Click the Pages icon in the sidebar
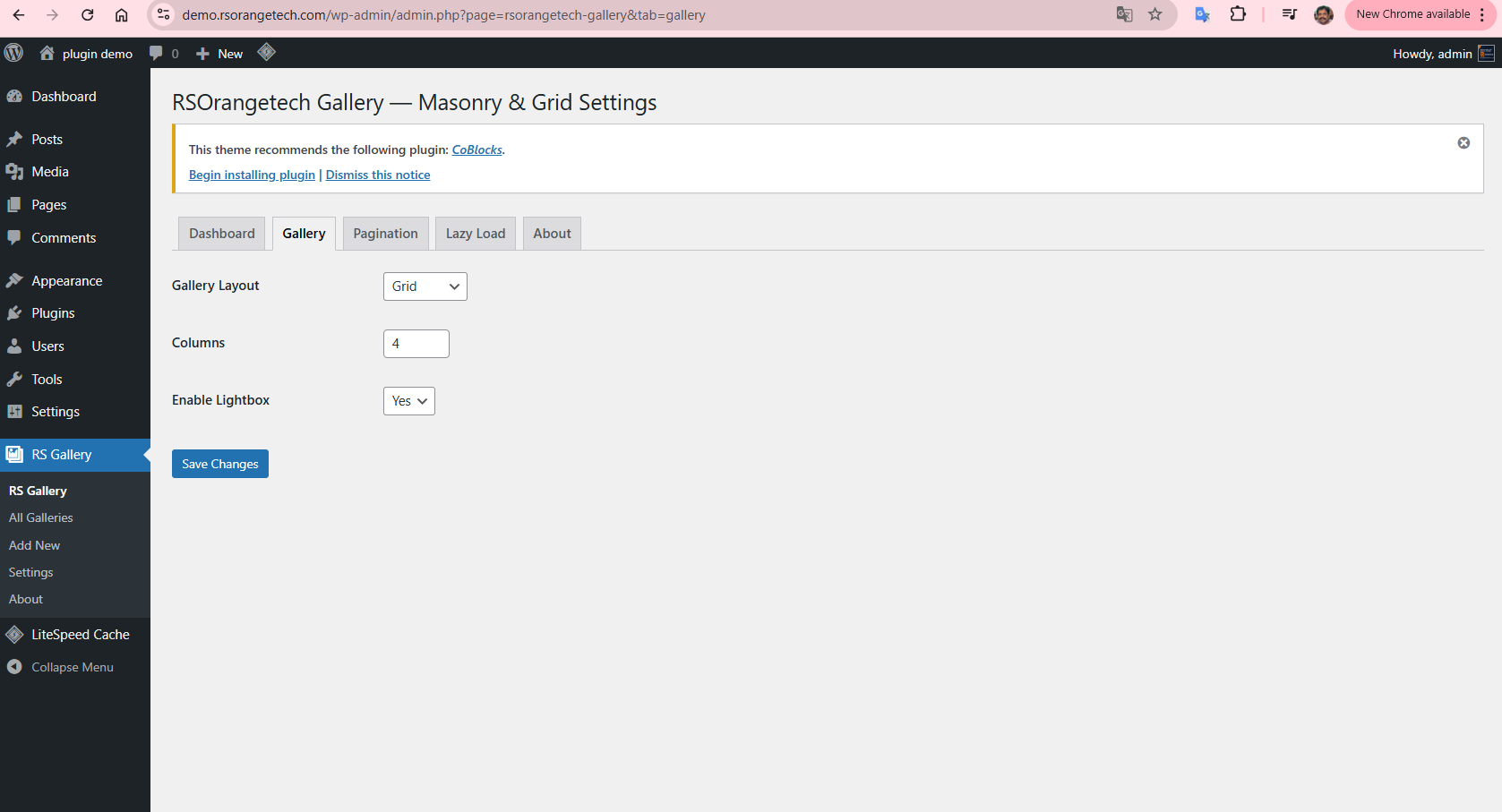The height and width of the screenshot is (812, 1502). pos(15,204)
